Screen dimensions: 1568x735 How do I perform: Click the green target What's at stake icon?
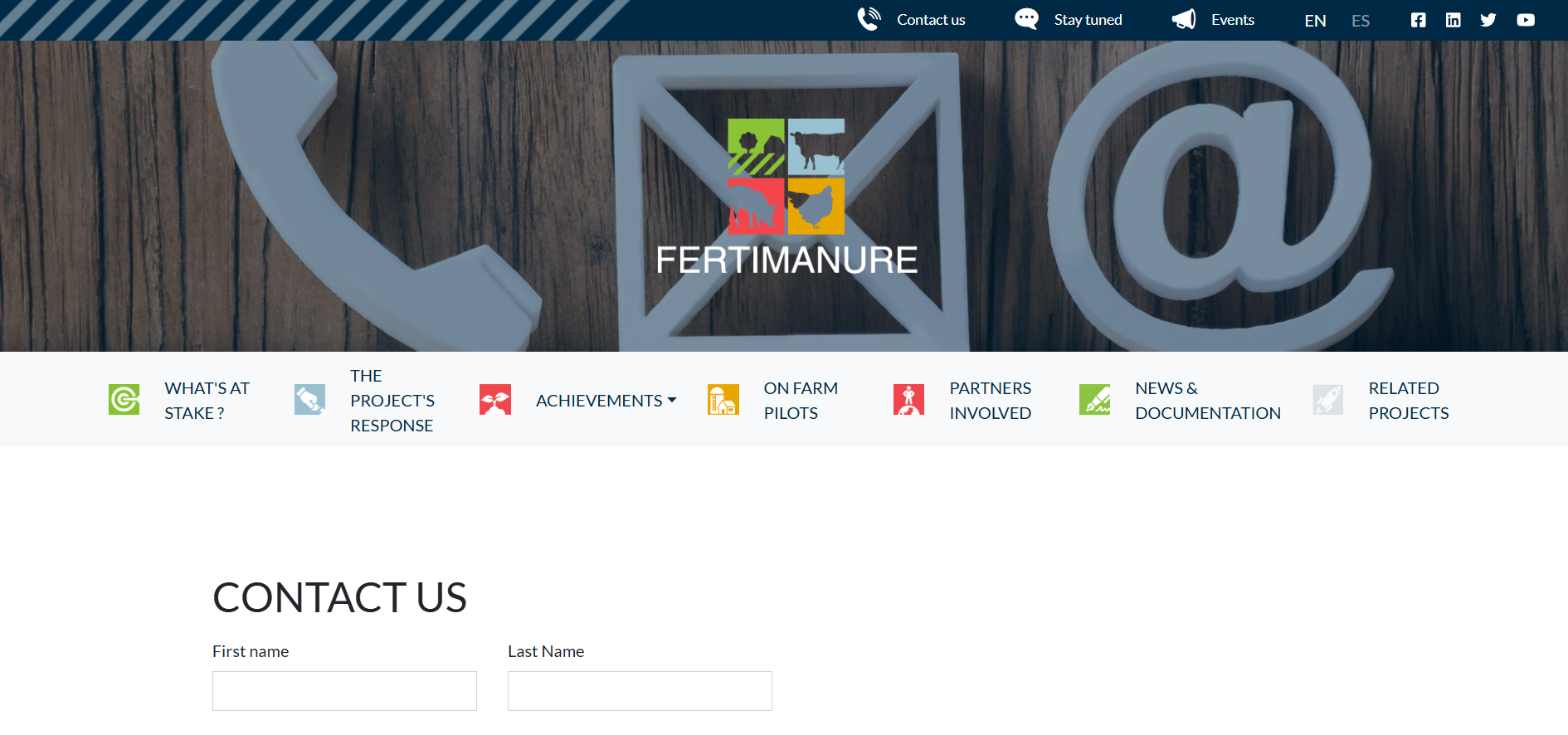point(124,400)
